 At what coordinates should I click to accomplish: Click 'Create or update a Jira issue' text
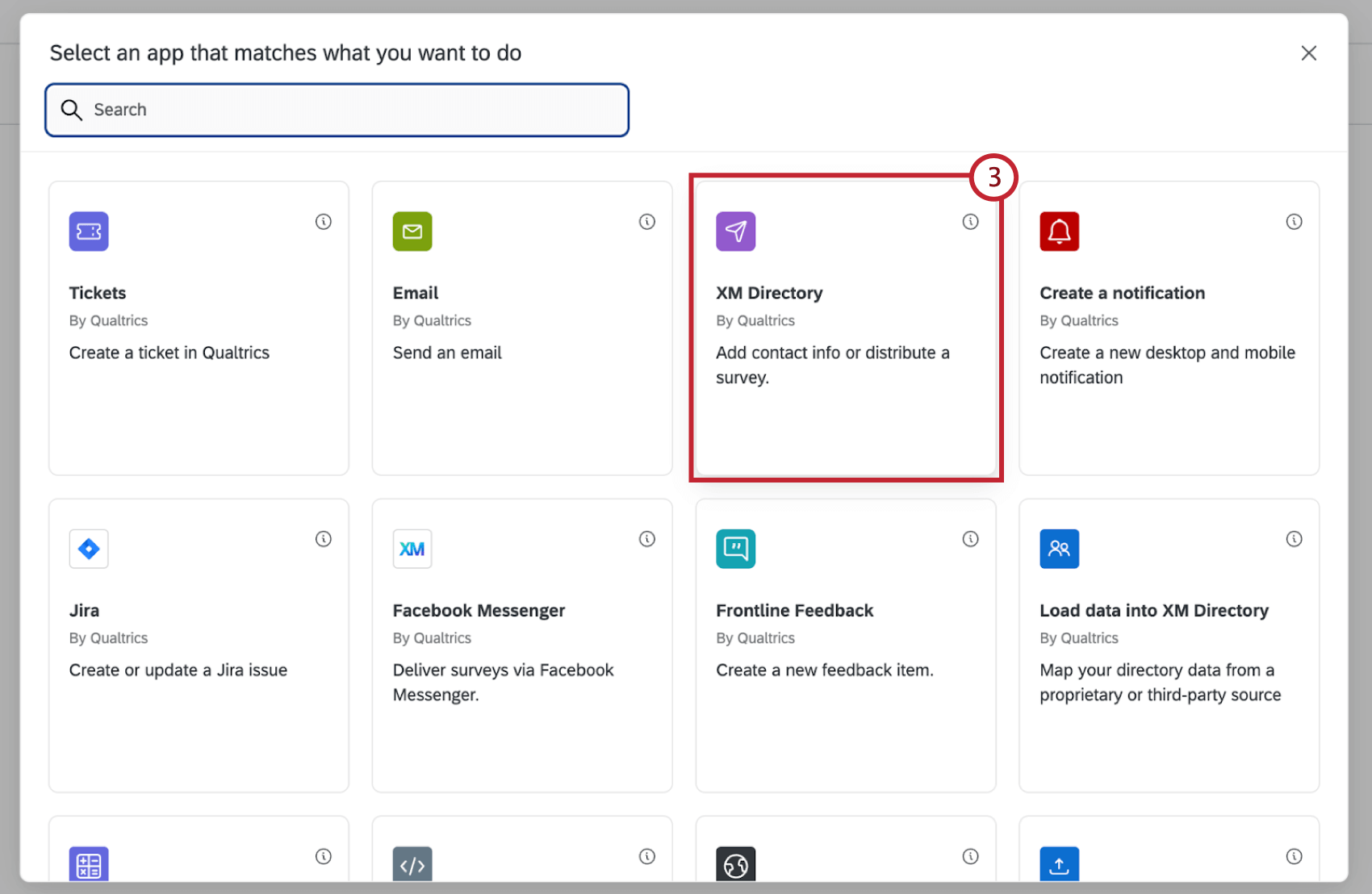[x=178, y=670]
